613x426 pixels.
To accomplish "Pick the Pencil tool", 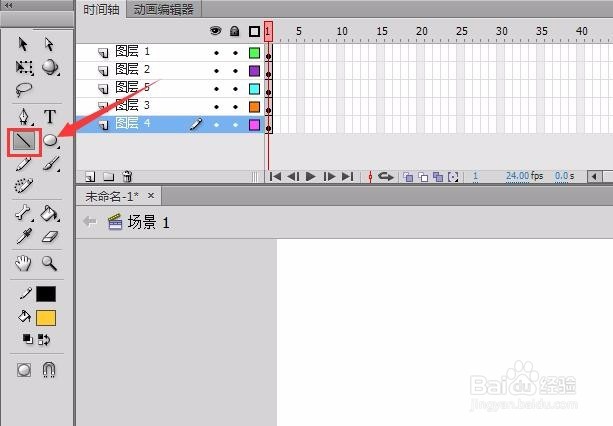I will (23, 163).
